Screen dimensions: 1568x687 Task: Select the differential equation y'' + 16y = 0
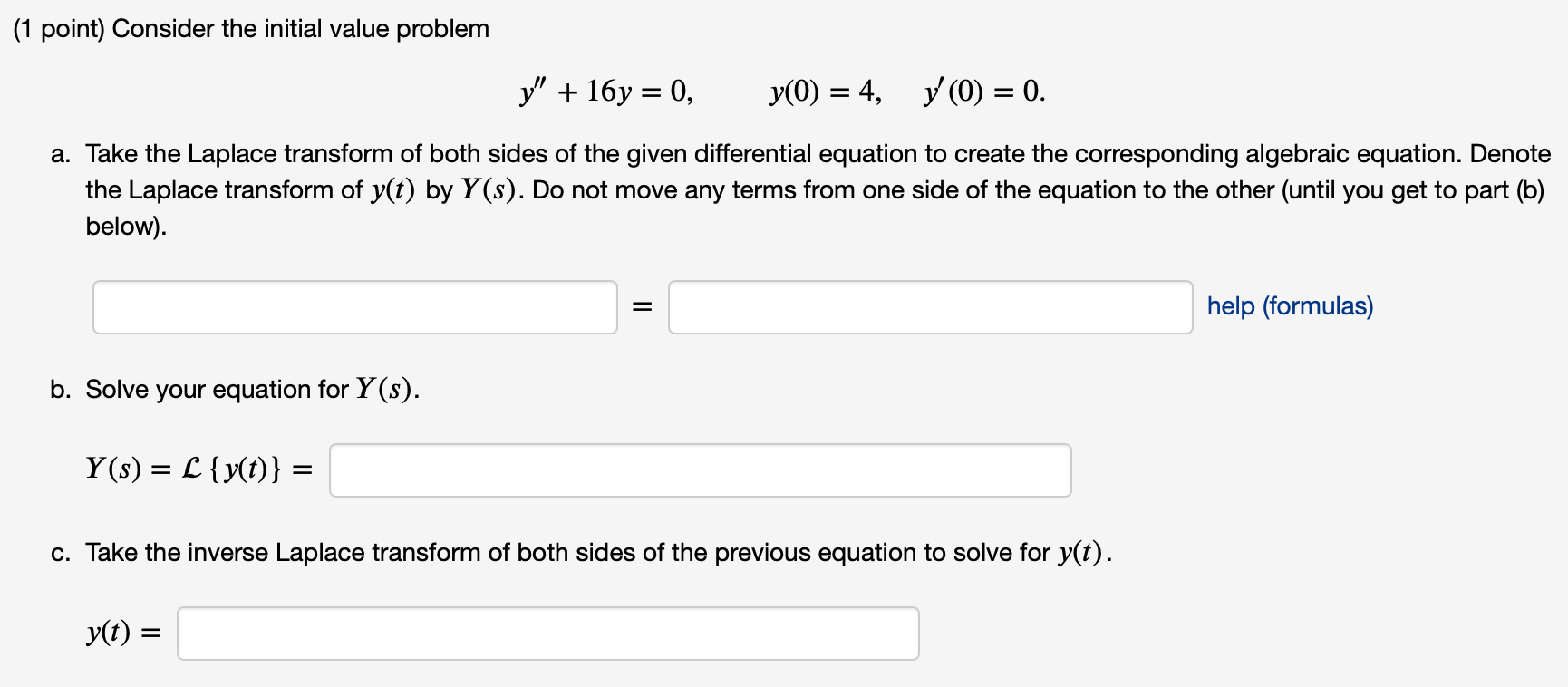(605, 90)
